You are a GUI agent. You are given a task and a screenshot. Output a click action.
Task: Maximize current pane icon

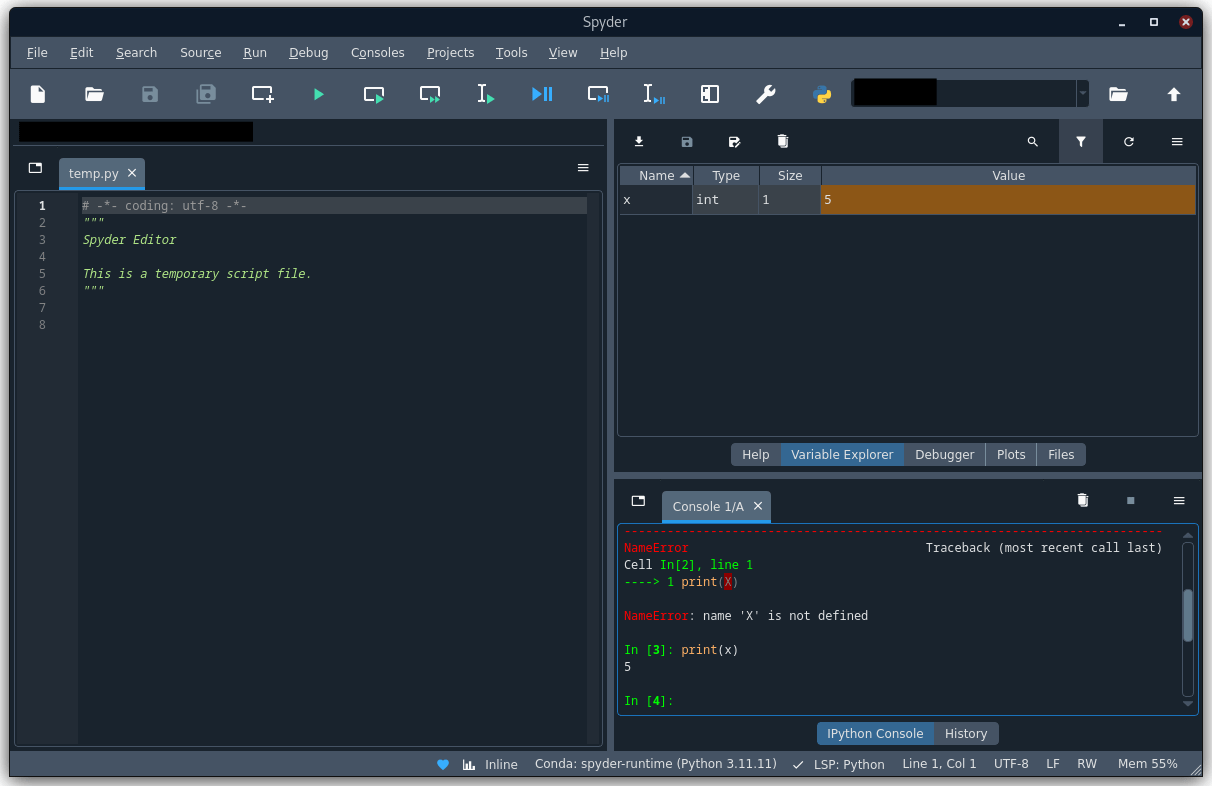pos(710,94)
